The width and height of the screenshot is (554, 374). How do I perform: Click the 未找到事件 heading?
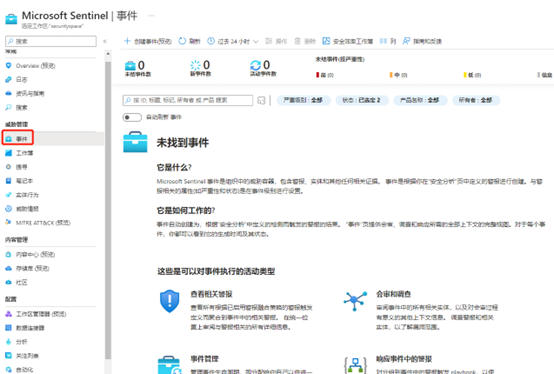183,143
